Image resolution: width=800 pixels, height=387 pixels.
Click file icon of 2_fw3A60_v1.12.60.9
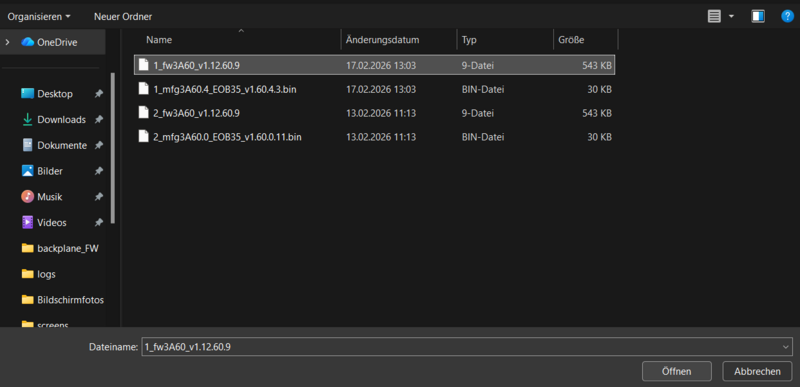144,113
